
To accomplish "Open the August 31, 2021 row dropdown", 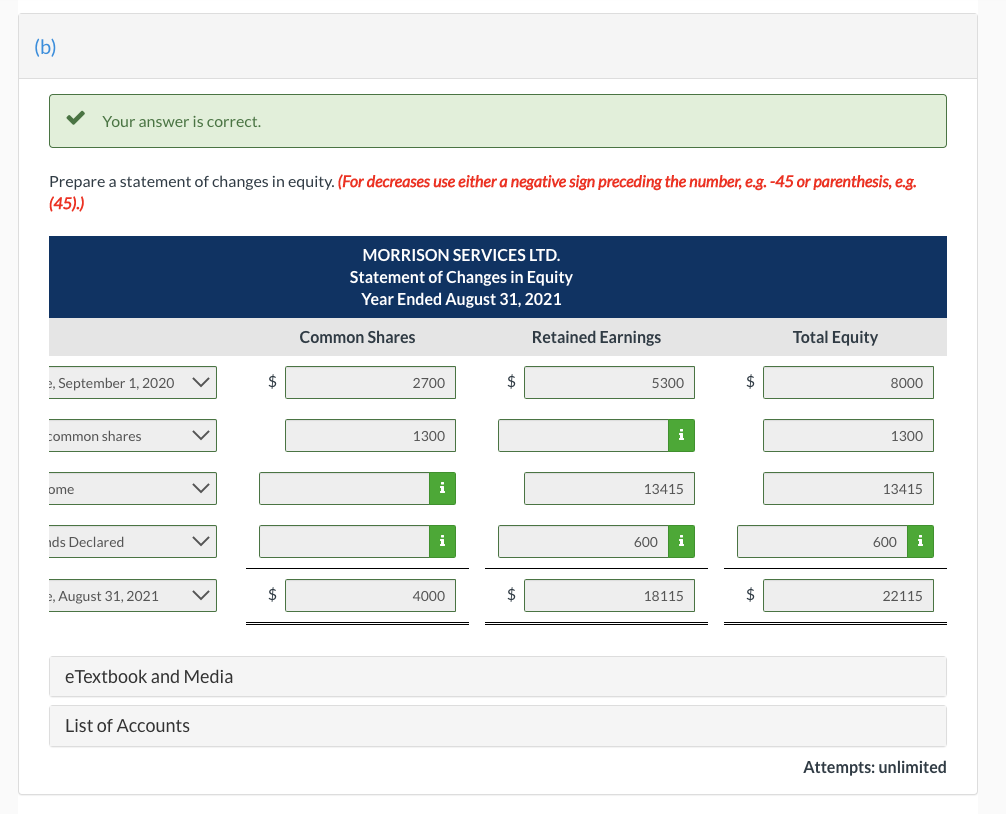I will pos(200,595).
